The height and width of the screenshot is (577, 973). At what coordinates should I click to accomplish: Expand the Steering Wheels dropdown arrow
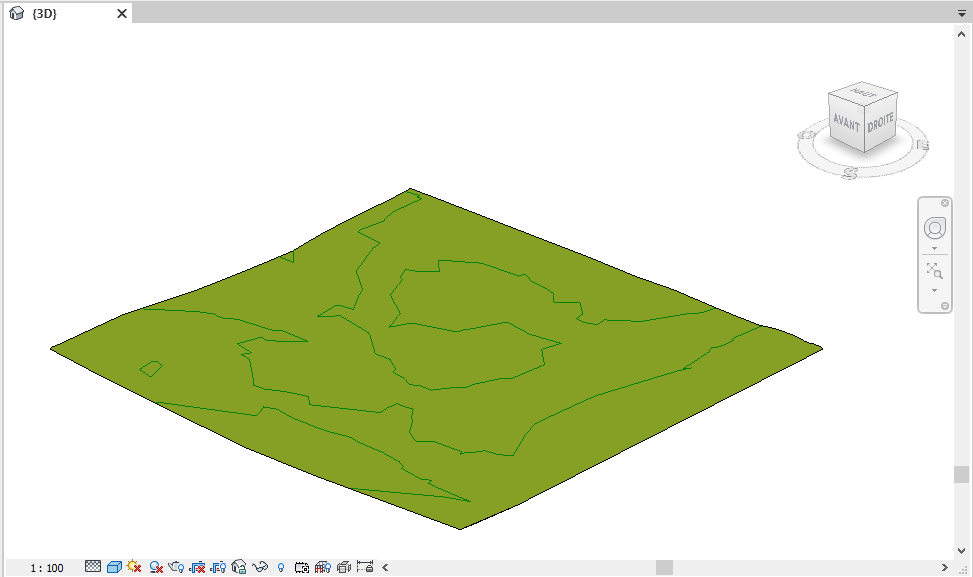point(934,248)
